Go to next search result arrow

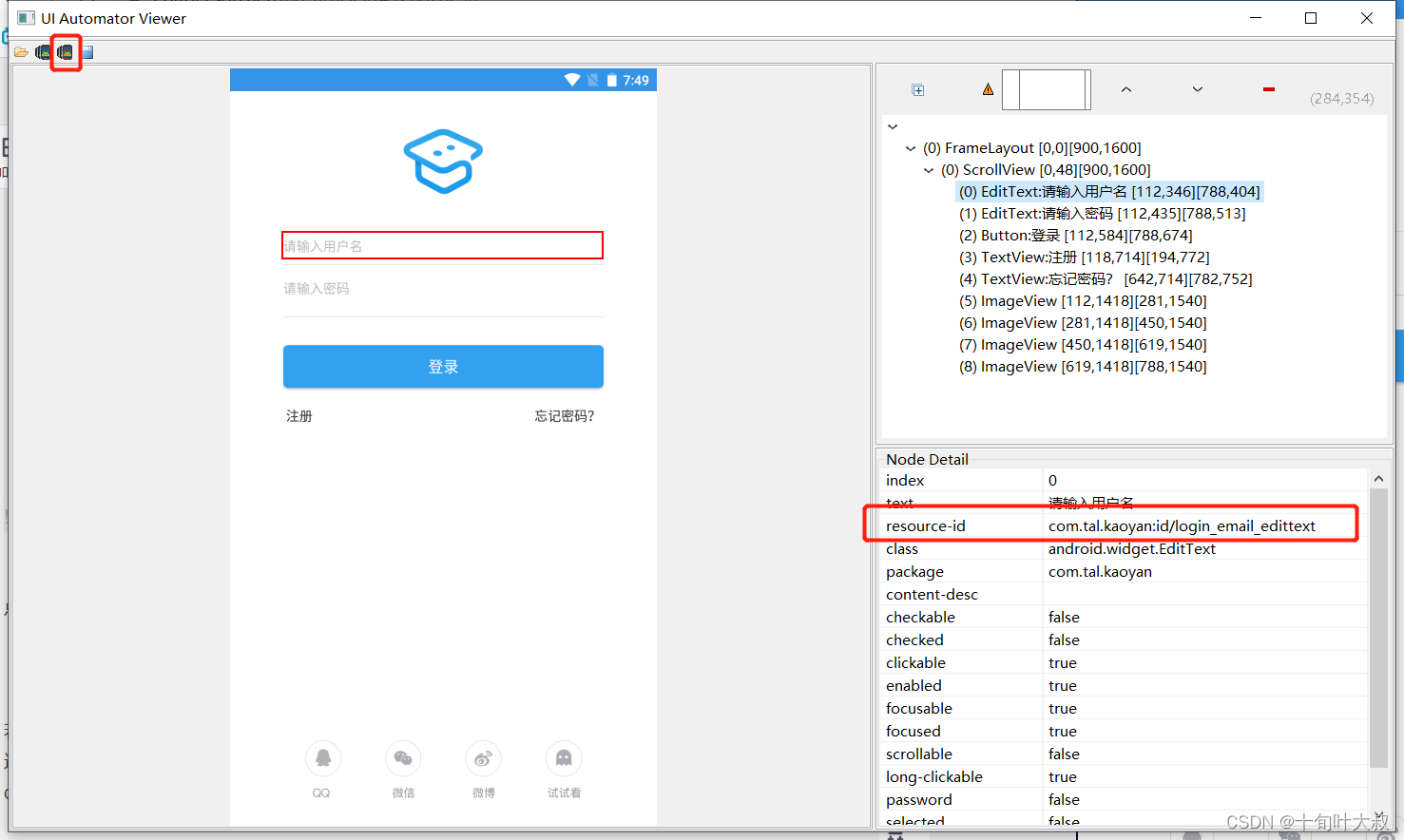tap(1198, 89)
